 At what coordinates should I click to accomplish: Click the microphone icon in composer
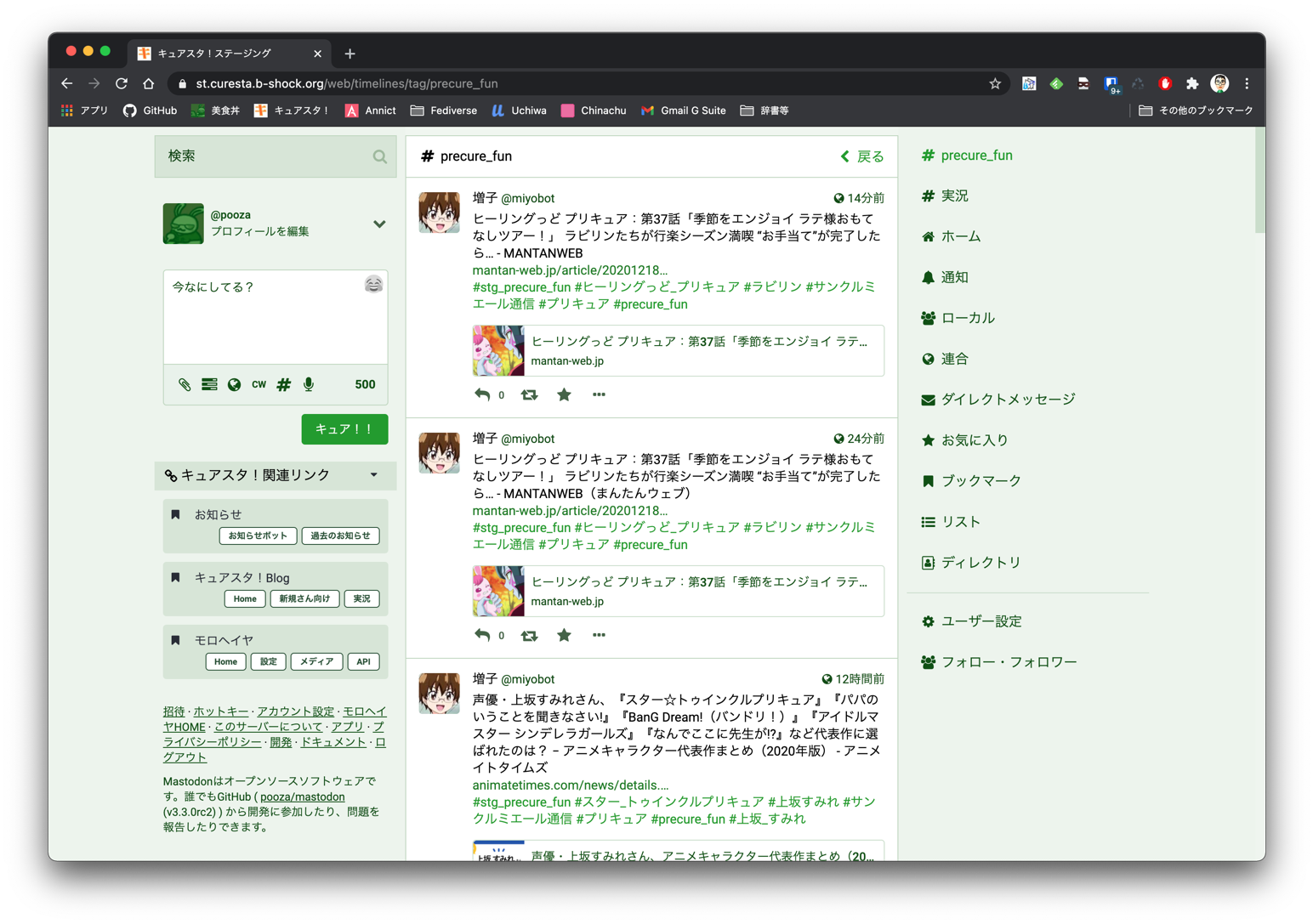(x=309, y=384)
